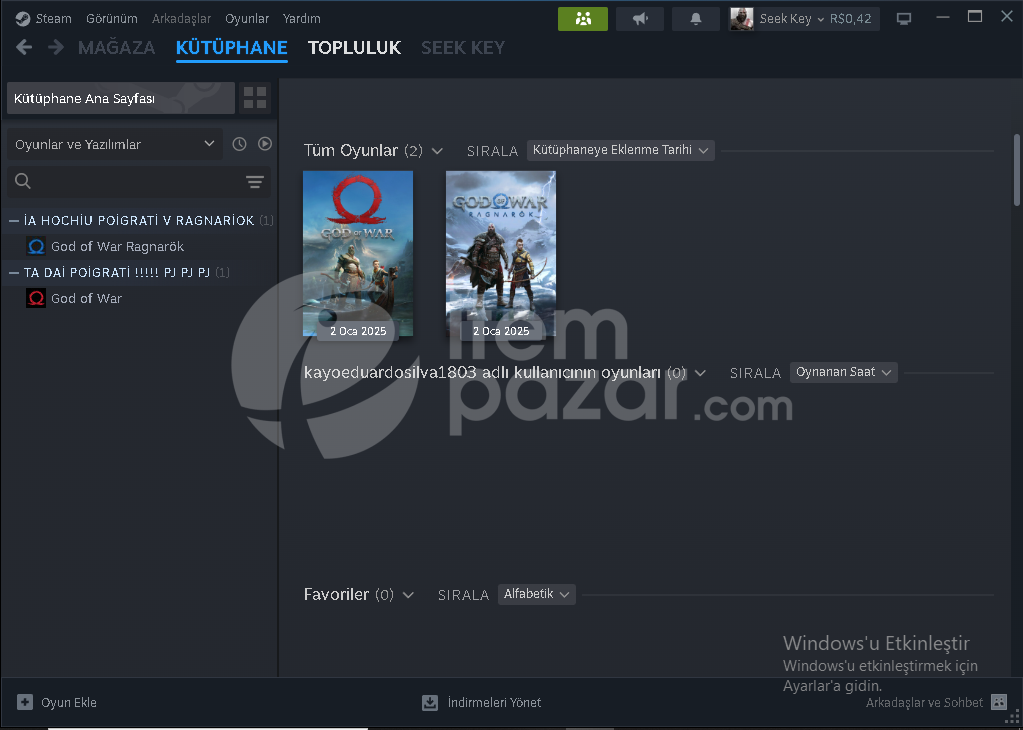Image resolution: width=1023 pixels, height=730 pixels.
Task: Click the library search field
Action: pyautogui.click(x=138, y=181)
